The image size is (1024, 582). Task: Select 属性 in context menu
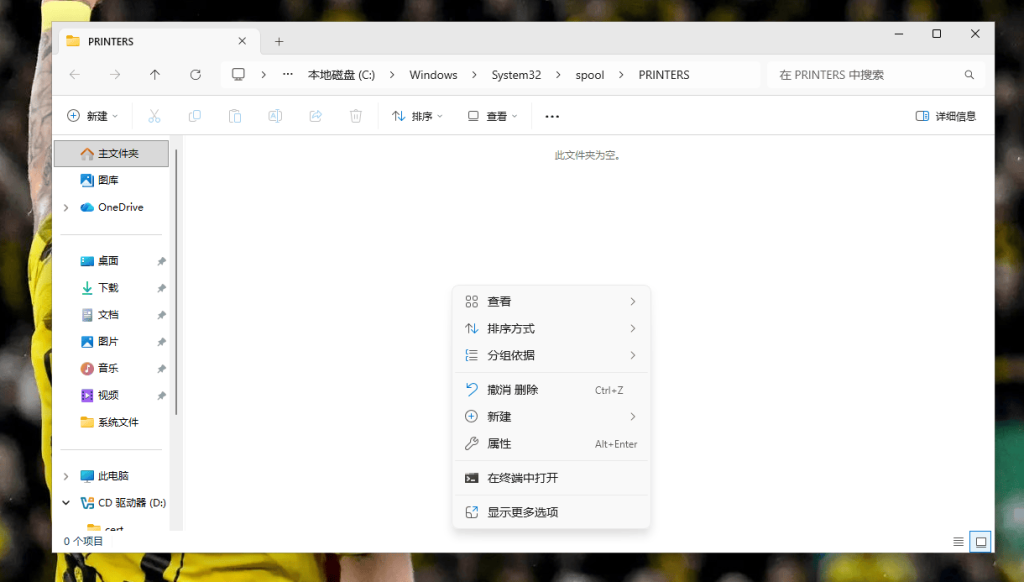point(551,444)
